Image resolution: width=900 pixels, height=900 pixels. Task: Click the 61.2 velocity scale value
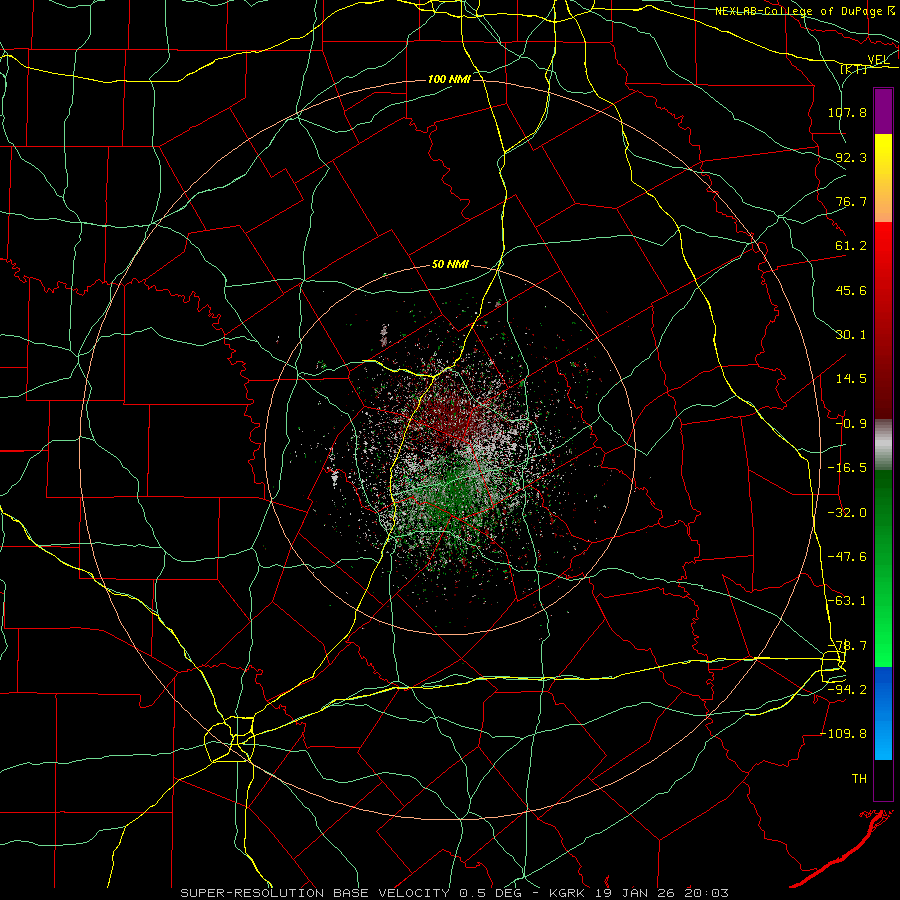(851, 246)
